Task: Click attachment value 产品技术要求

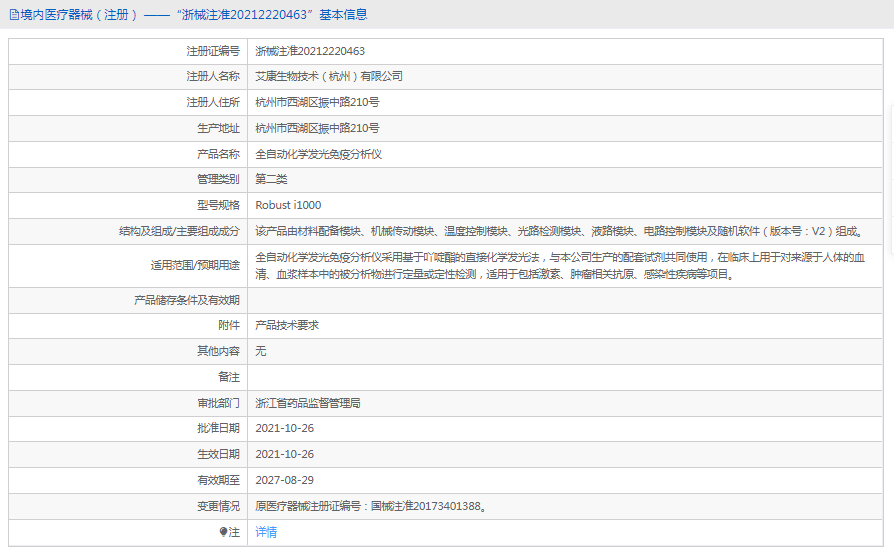Action: [287, 325]
